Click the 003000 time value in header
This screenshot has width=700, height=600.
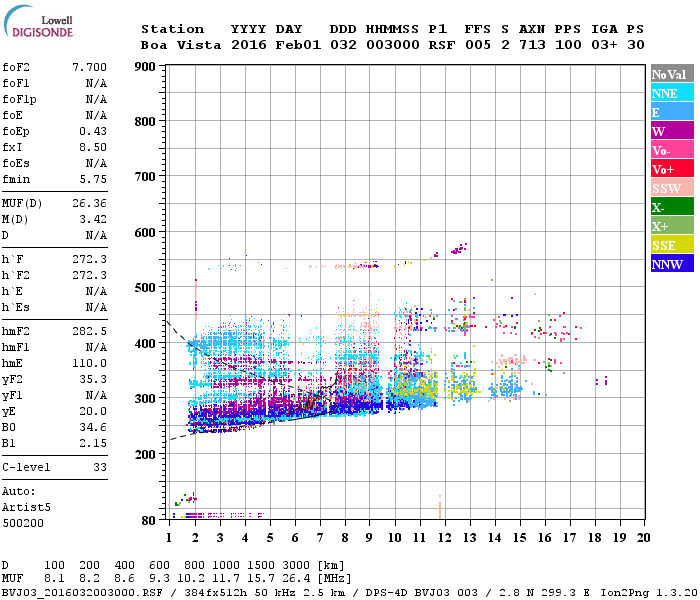(x=392, y=45)
